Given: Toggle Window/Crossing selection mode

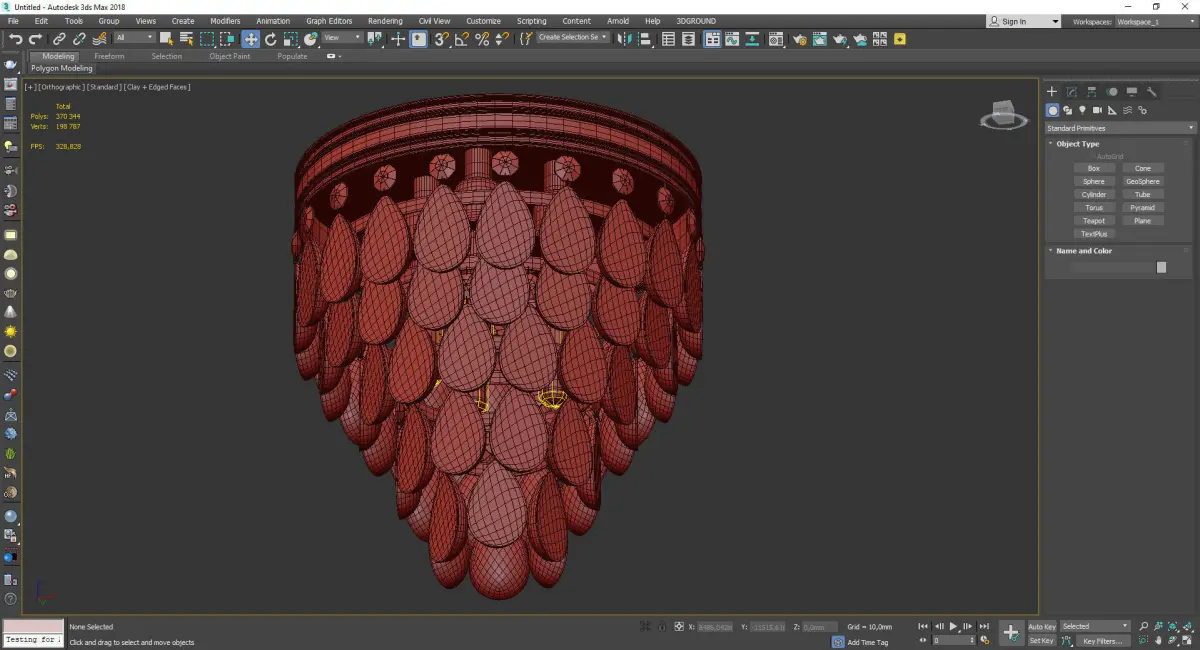Looking at the screenshot, I should pos(227,39).
